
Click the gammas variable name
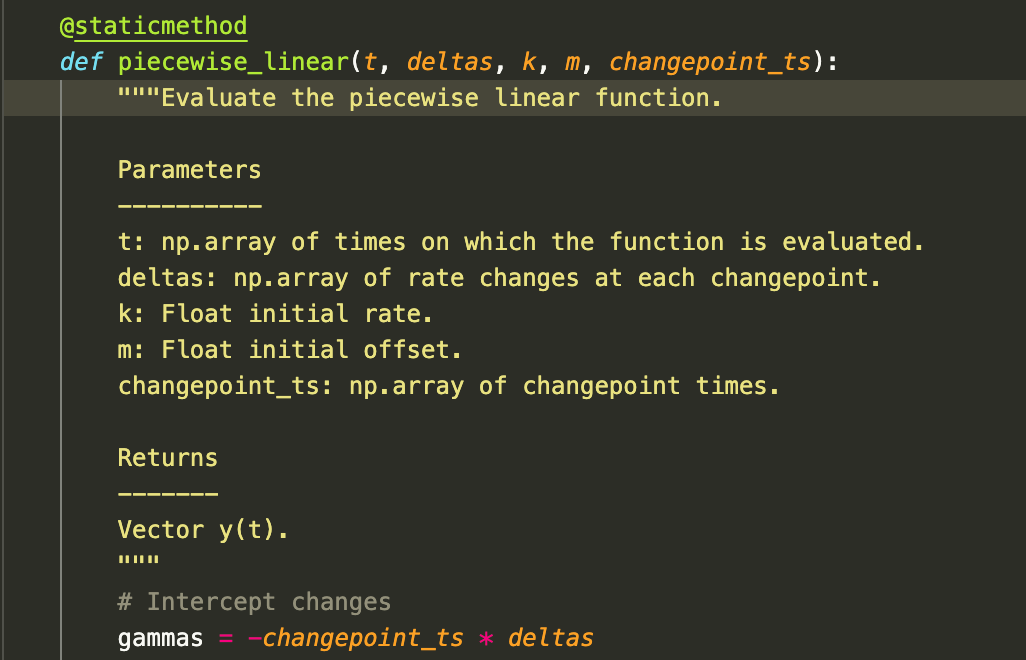pos(160,638)
